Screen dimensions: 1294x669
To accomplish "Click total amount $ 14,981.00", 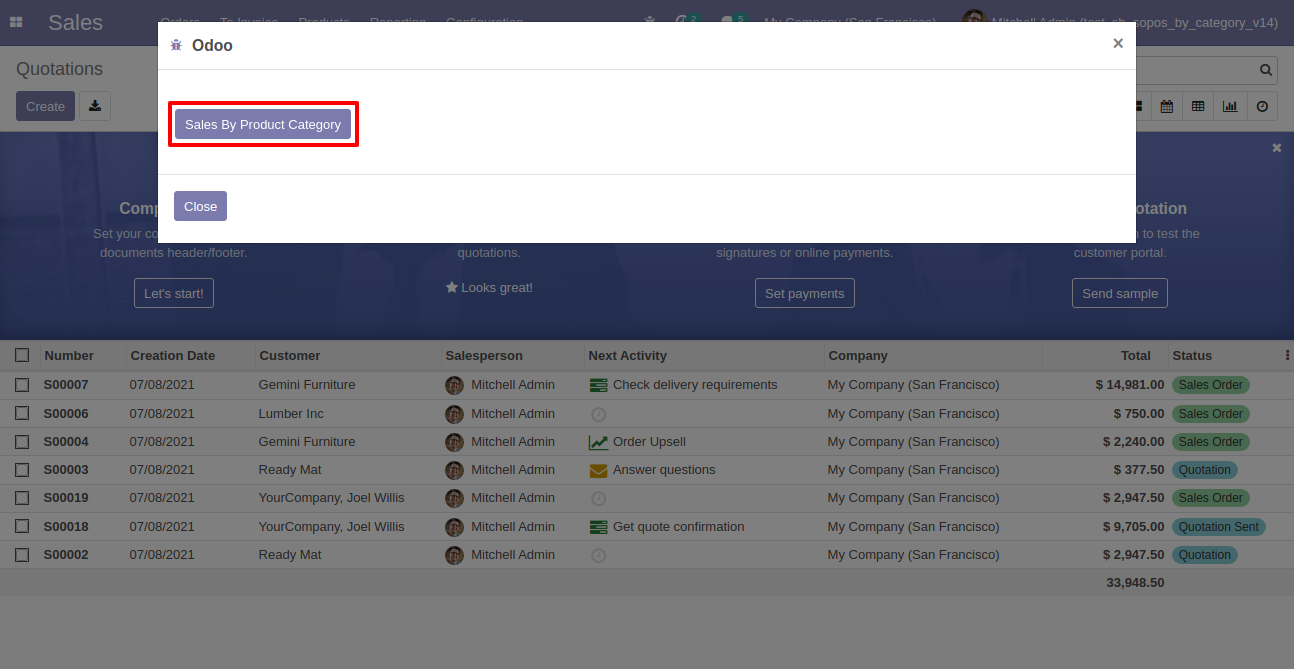I will point(1129,385).
